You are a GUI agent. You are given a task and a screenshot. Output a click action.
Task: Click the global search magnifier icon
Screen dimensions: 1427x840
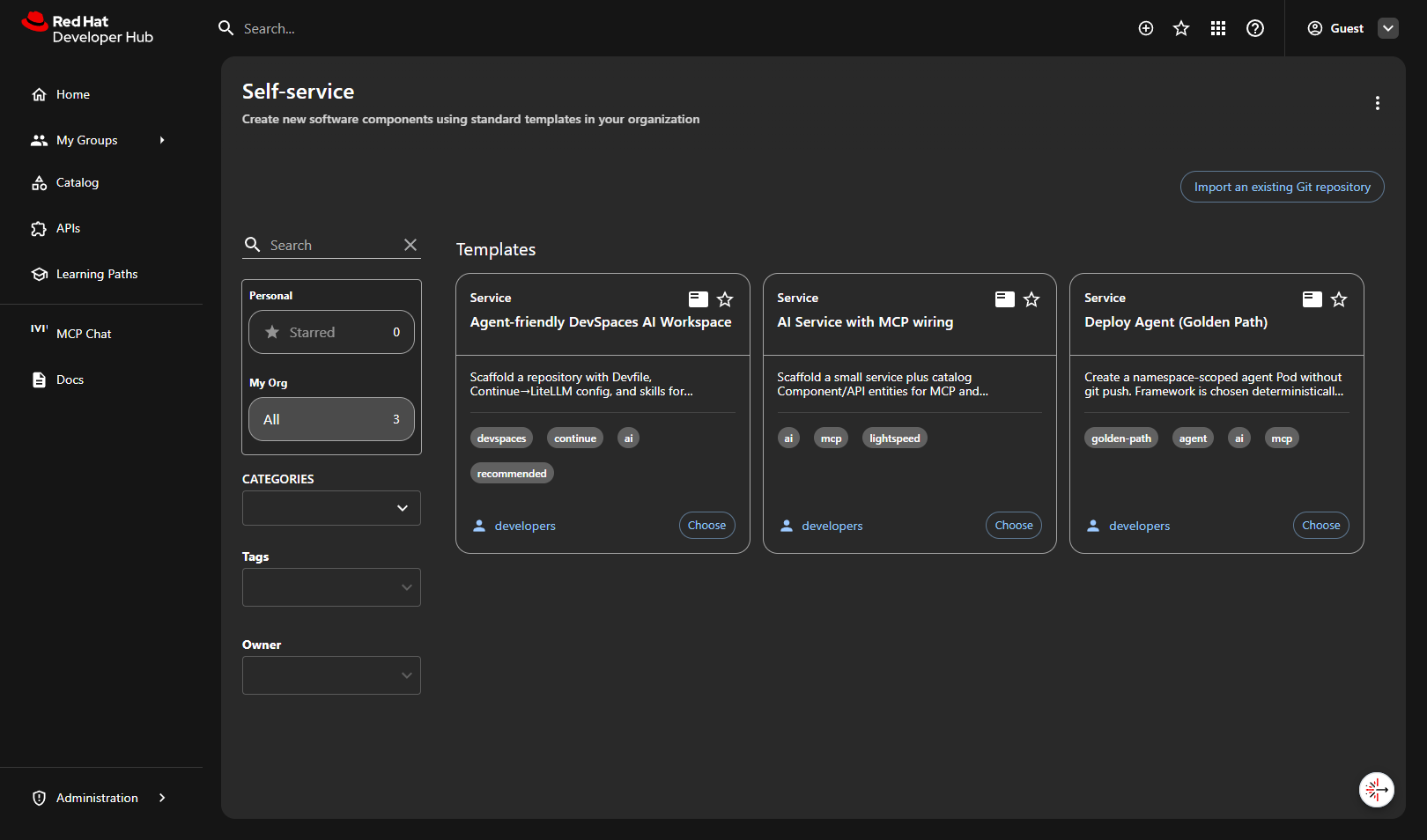coord(226,28)
